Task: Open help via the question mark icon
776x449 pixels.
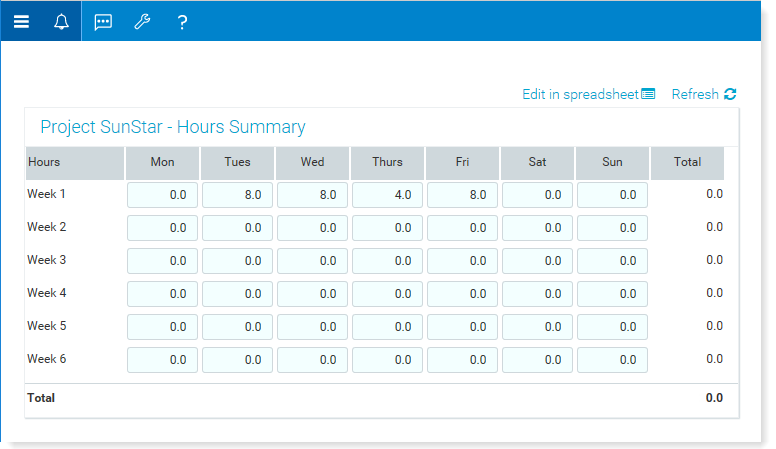Action: pos(182,22)
